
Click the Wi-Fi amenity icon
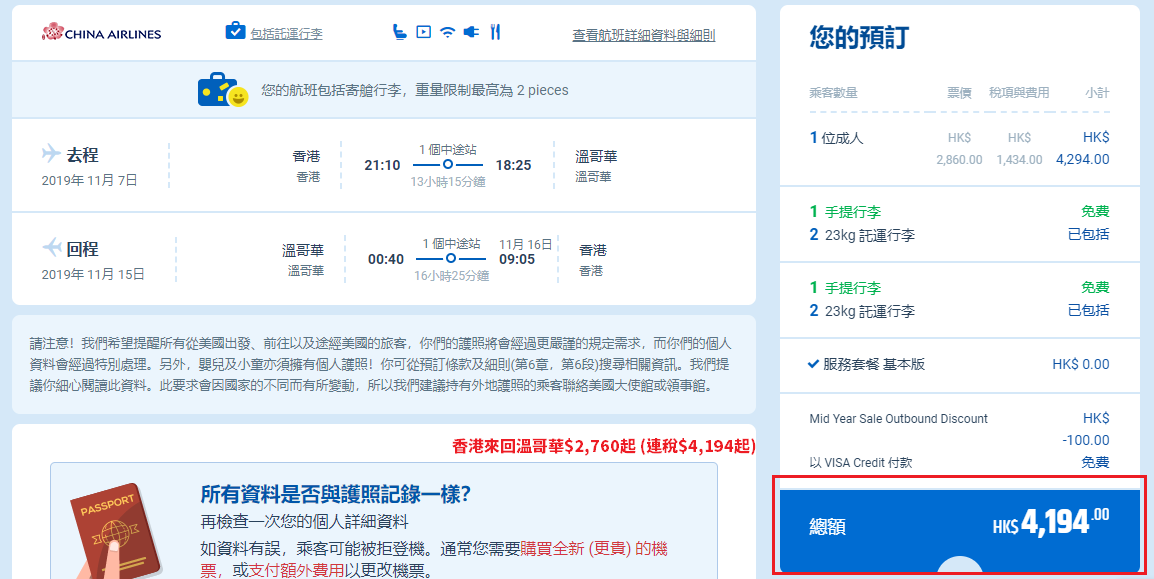pos(447,32)
